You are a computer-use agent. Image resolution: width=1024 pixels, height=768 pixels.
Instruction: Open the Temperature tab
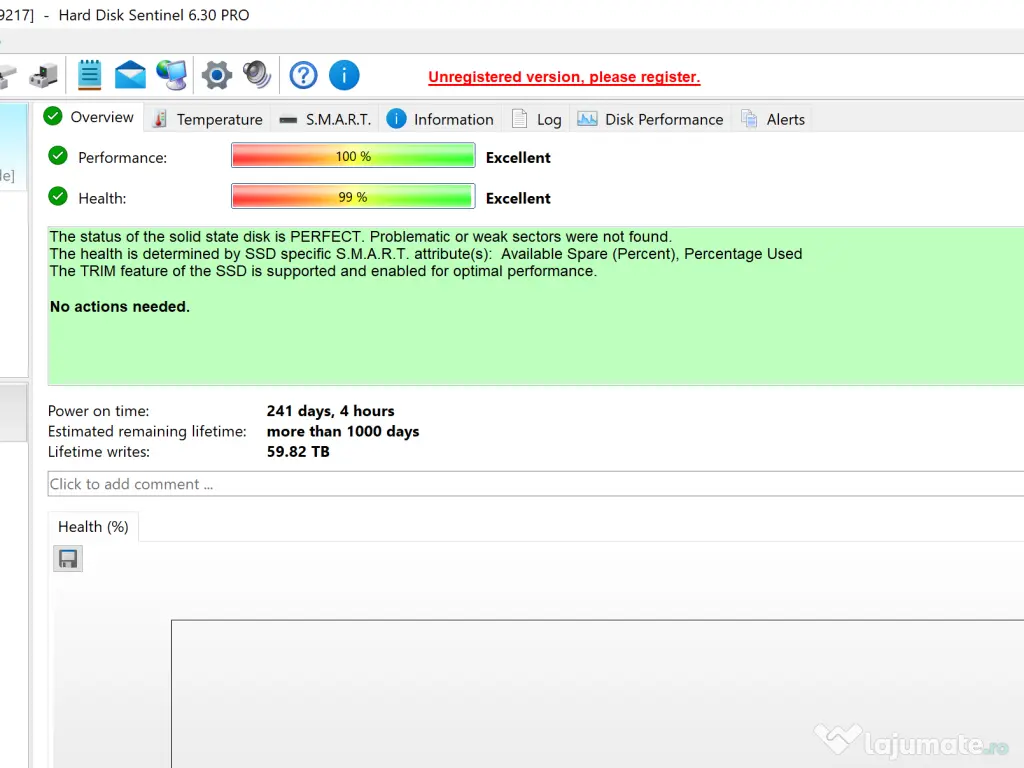click(207, 119)
